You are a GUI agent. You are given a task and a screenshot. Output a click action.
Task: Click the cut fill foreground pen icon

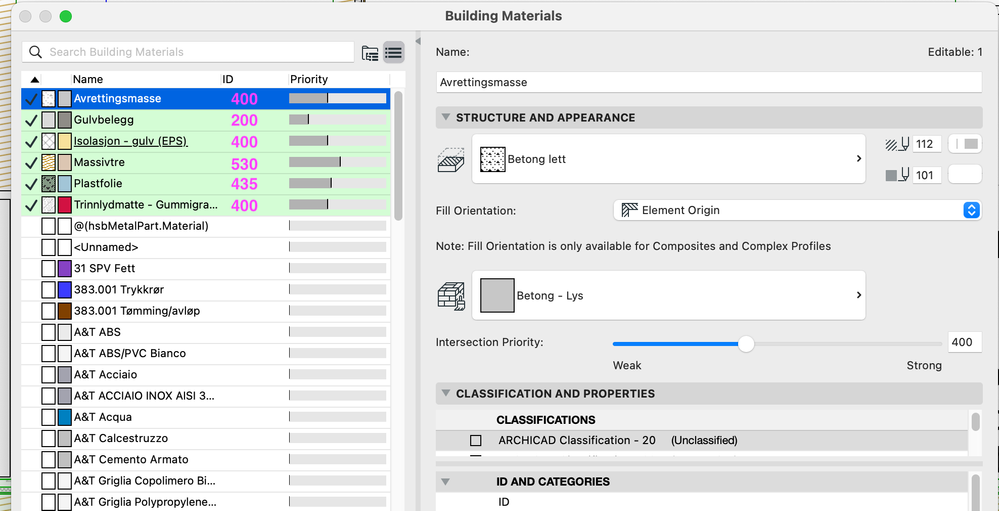(x=898, y=144)
